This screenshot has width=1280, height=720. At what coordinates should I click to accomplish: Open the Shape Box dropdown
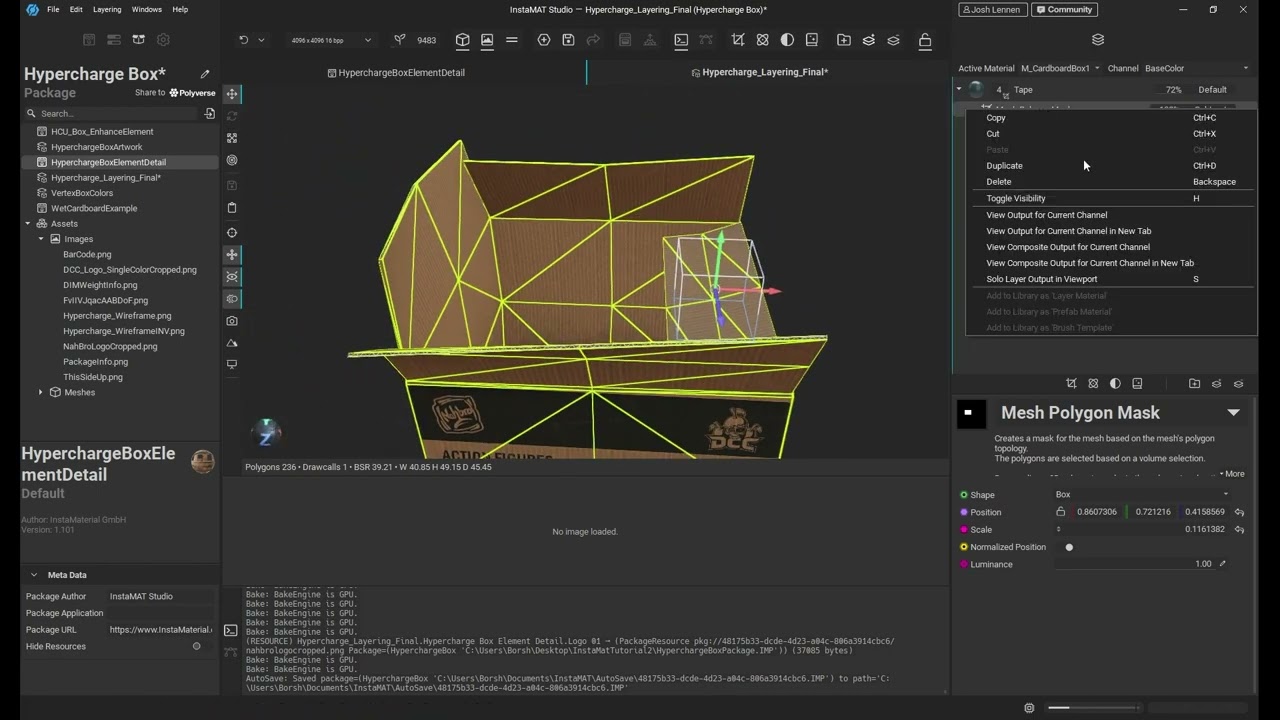(x=1142, y=495)
